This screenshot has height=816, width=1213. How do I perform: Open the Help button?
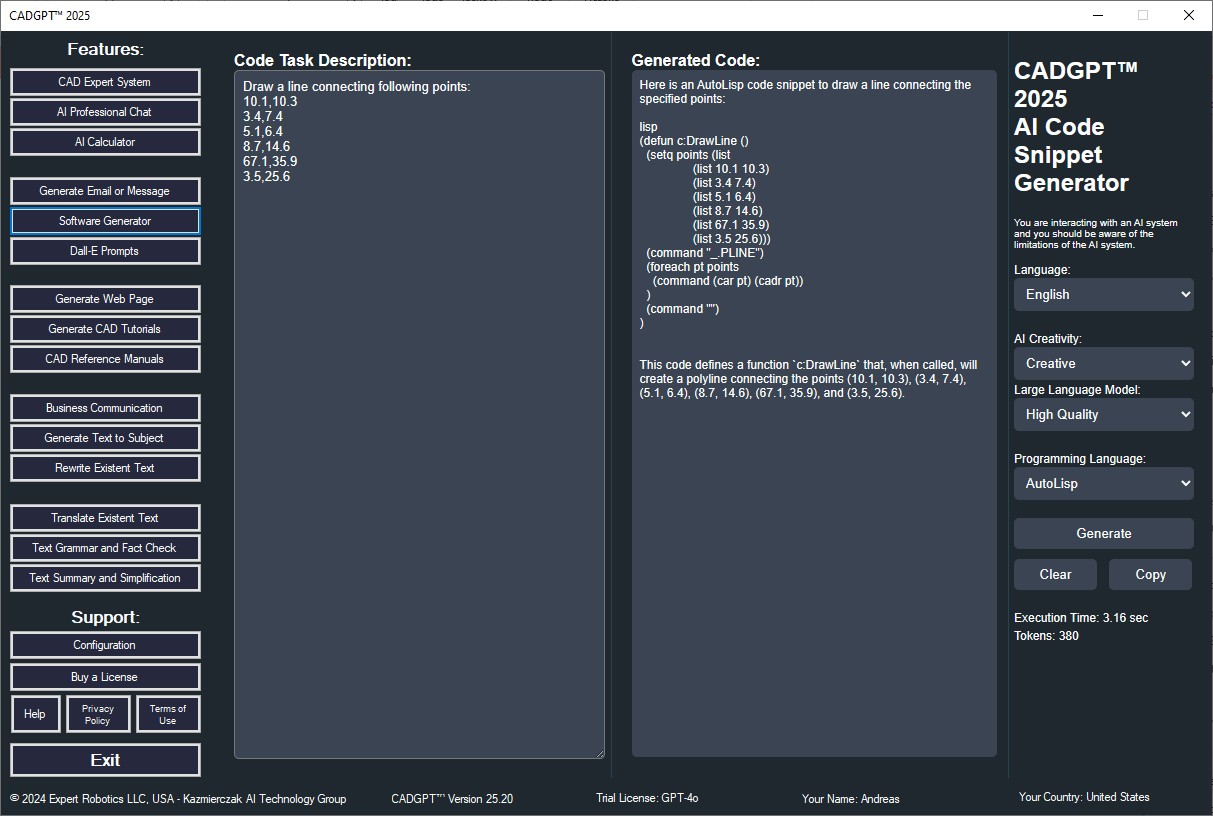point(35,714)
